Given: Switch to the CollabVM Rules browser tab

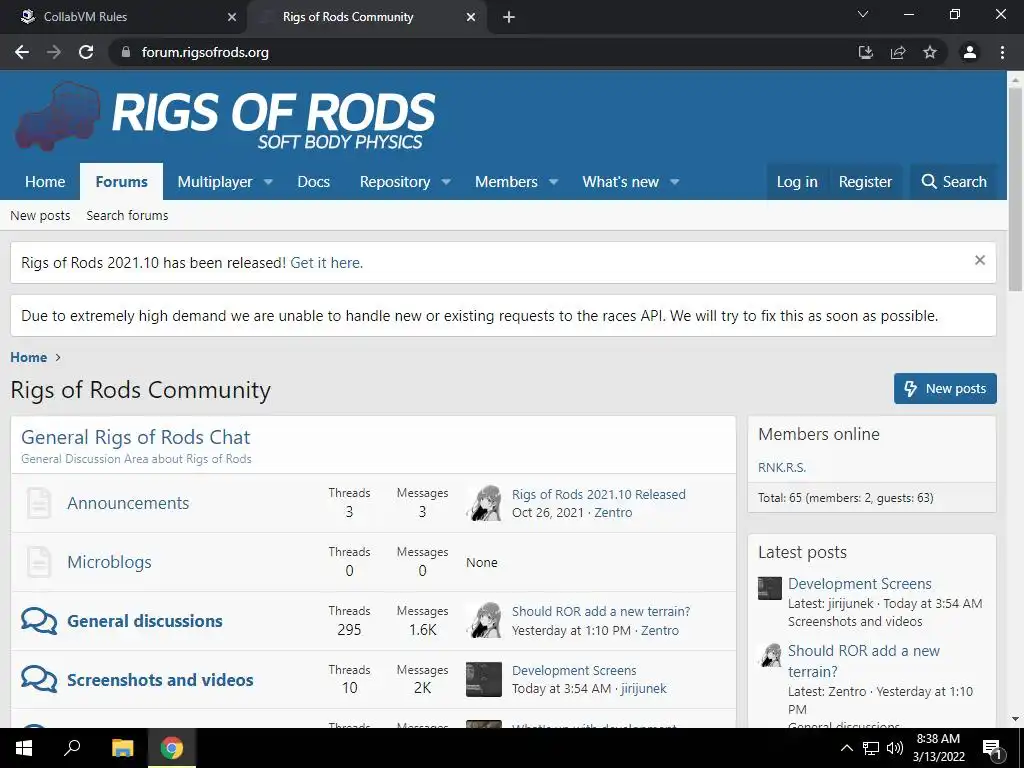Looking at the screenshot, I should coord(123,17).
